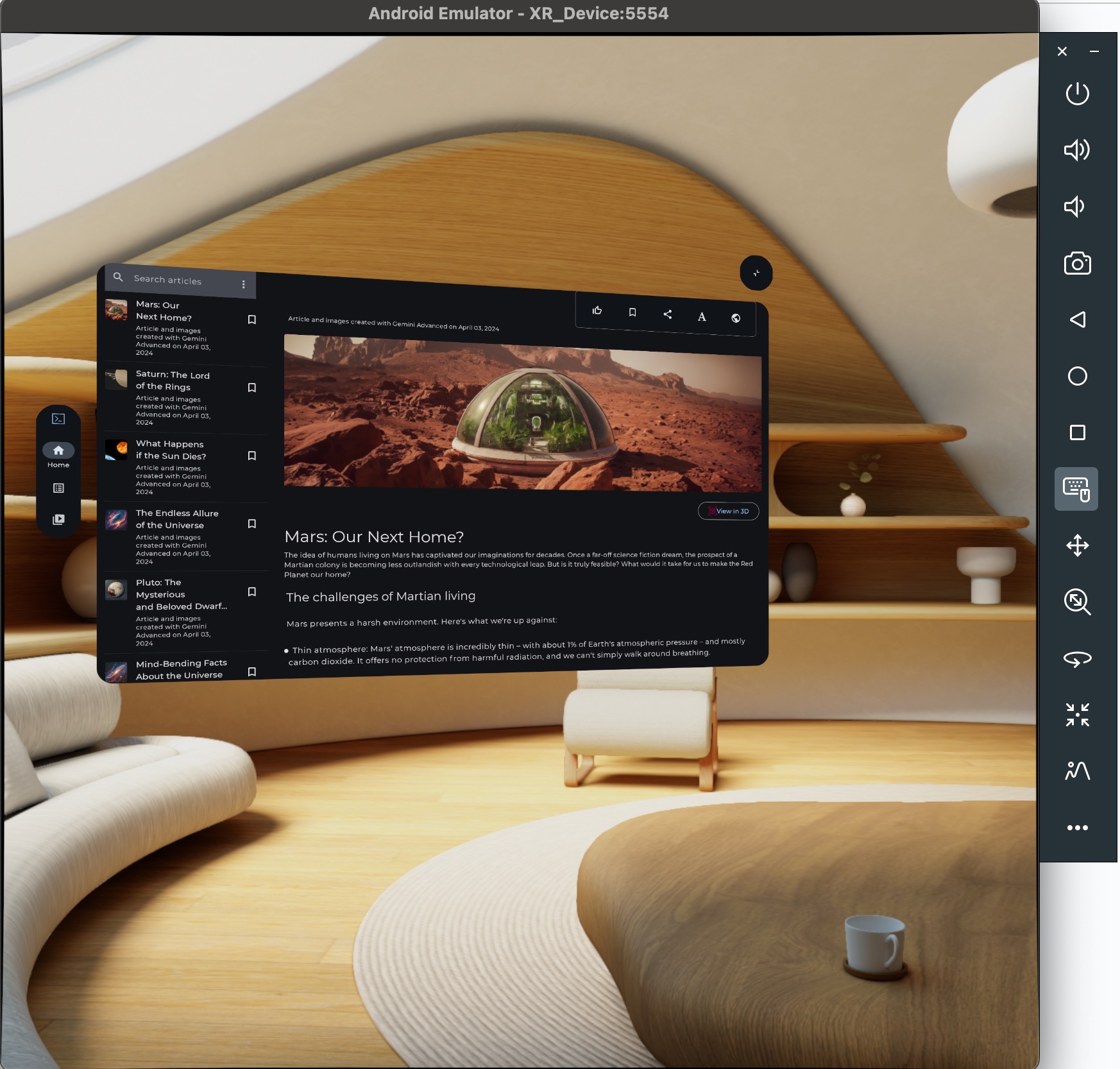Open the share options for the article
The image size is (1120, 1069).
pos(667,314)
